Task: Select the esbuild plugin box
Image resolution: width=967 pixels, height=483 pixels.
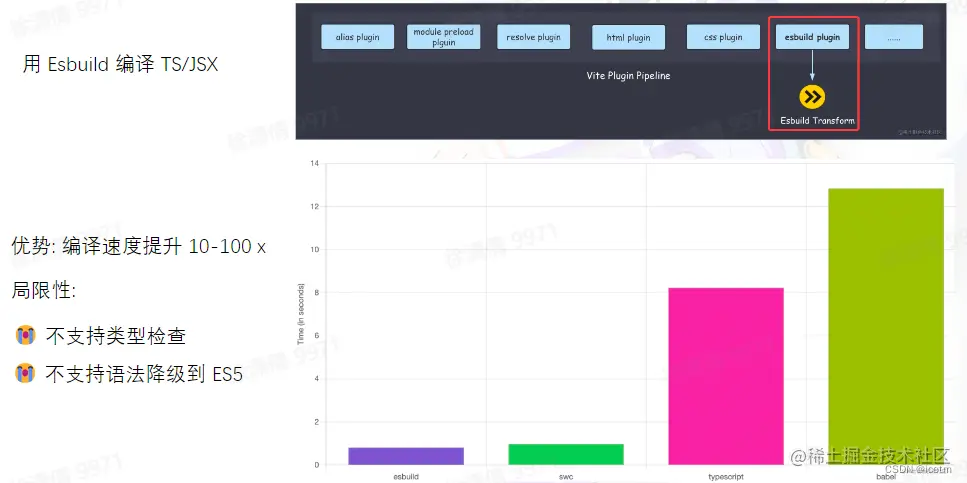Action: 812,37
